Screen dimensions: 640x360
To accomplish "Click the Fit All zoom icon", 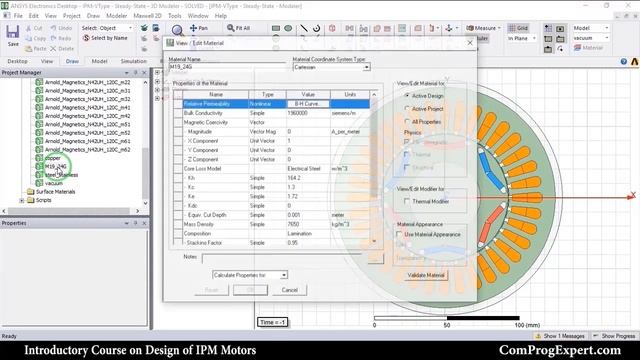I will tap(231, 28).
